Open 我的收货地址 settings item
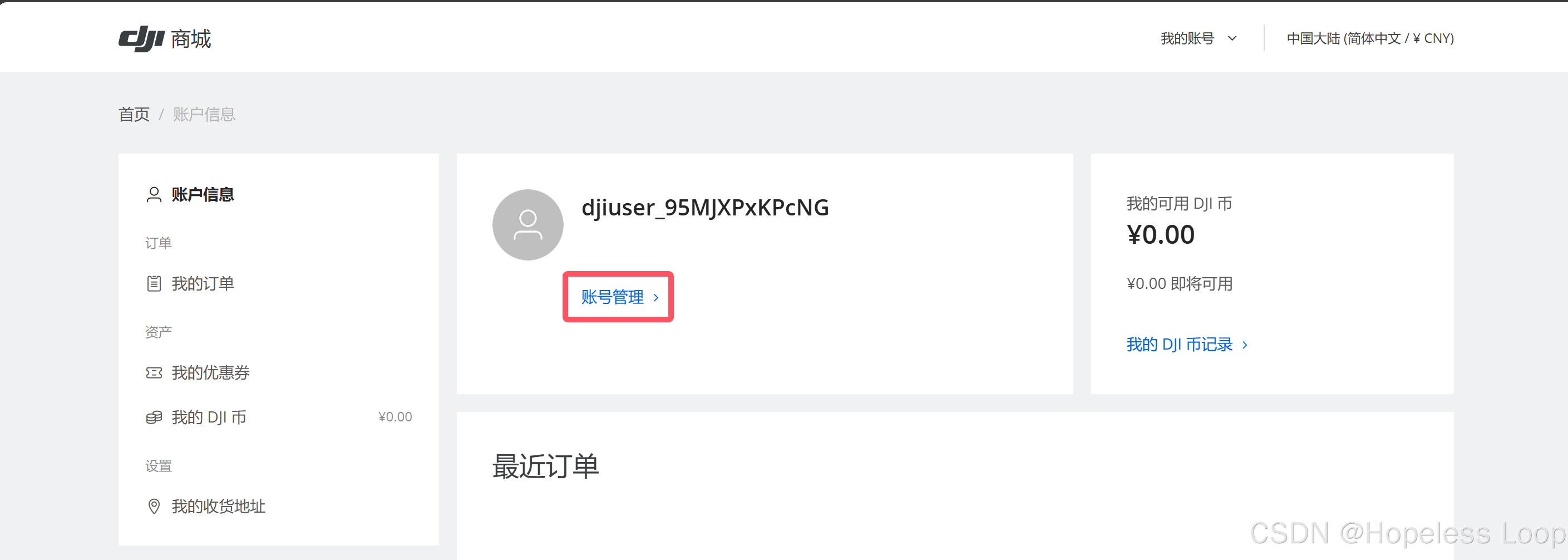Viewport: 1568px width, 560px height. pos(219,507)
